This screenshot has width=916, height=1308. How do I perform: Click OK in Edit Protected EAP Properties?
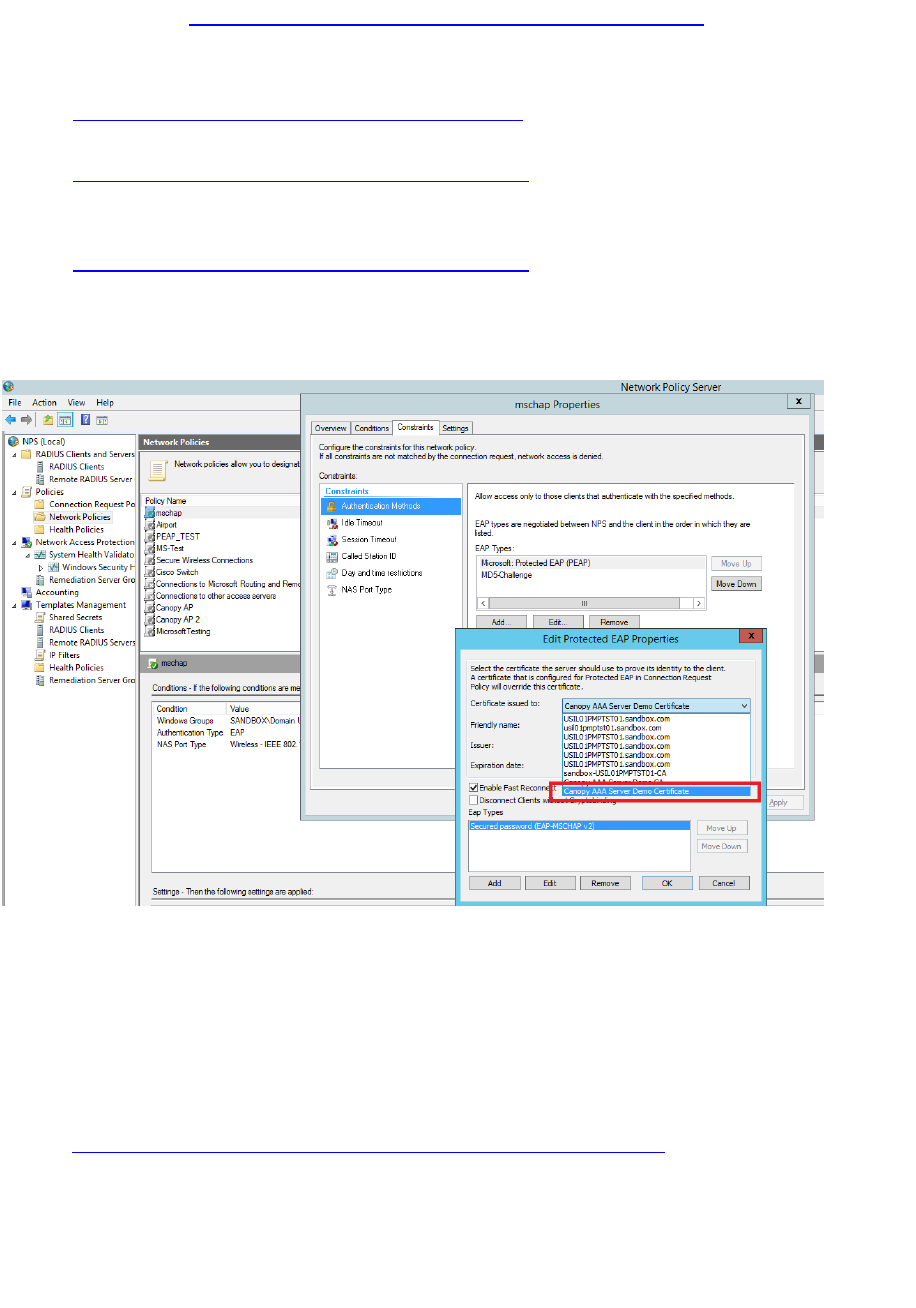pyautogui.click(x=667, y=883)
